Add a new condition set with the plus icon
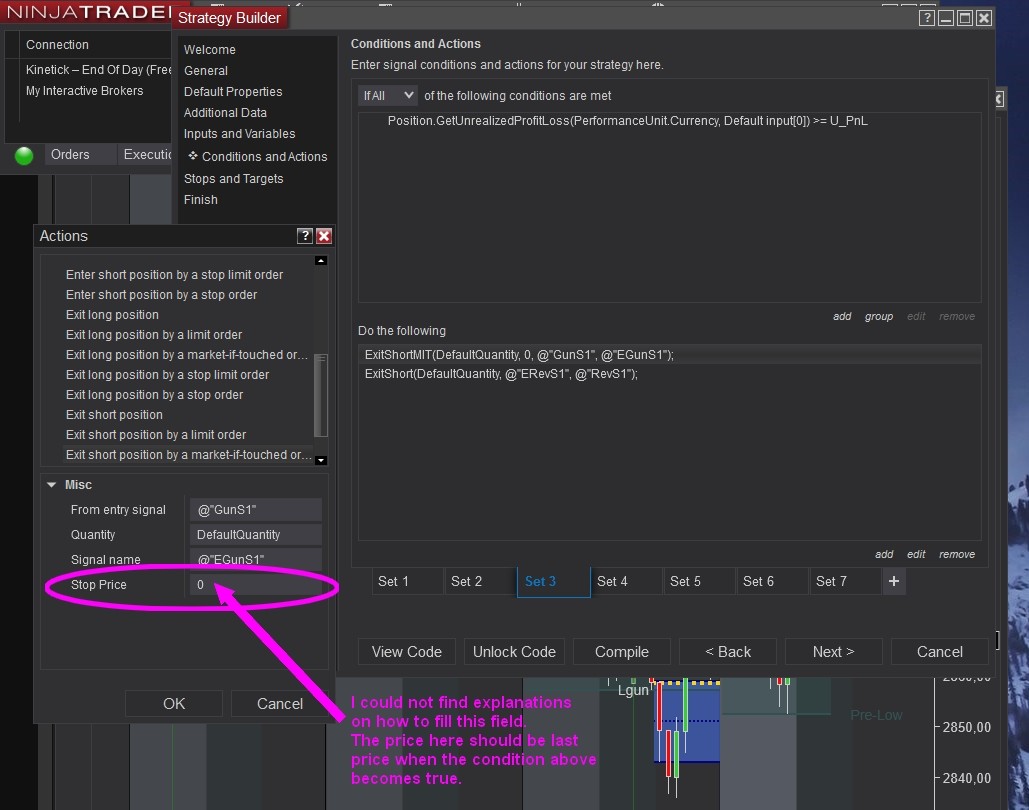Screen dimensions: 1029x810 [x=893, y=580]
